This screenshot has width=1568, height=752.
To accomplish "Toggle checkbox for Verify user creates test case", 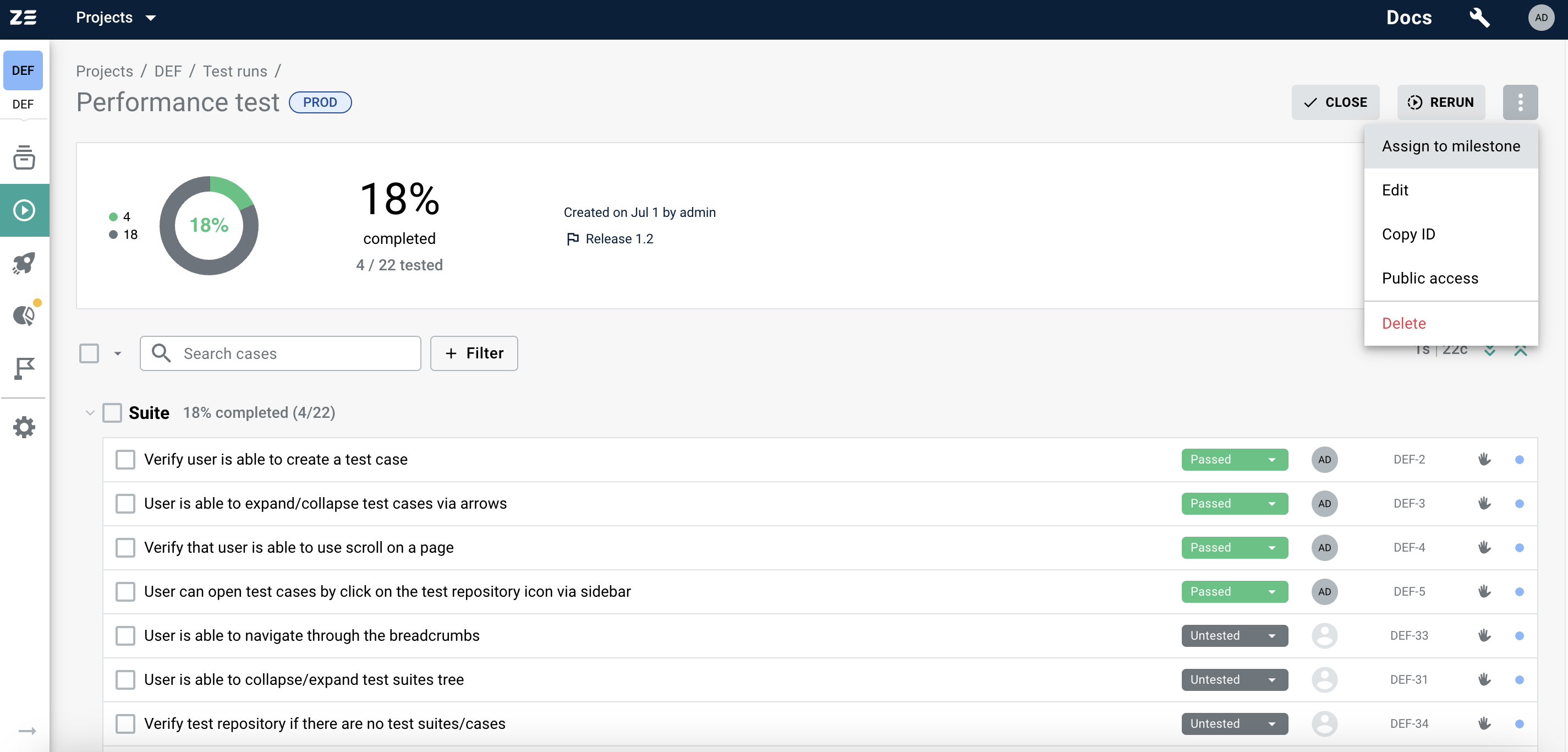I will coord(125,459).
